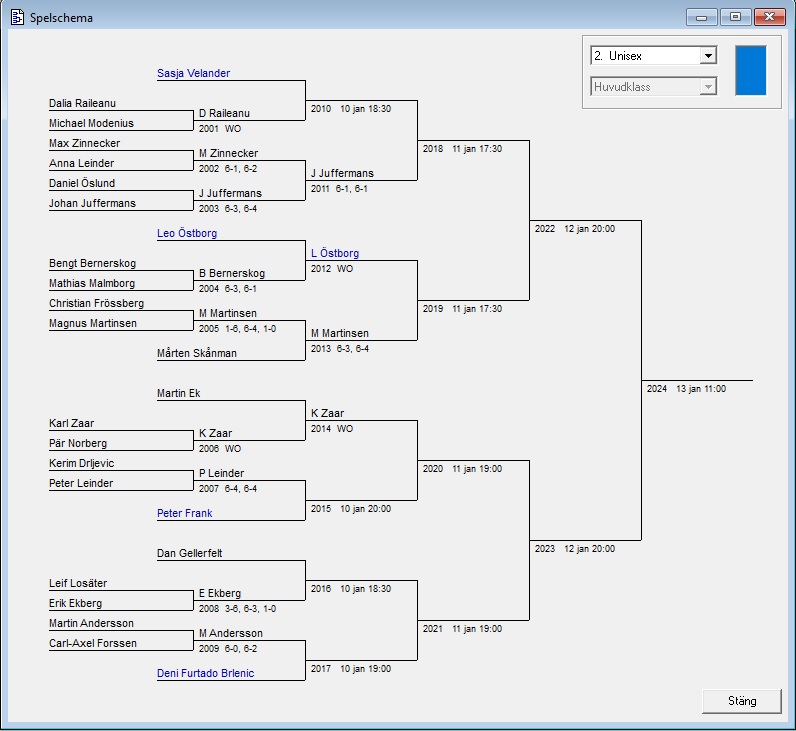Click the Deni Furtado Brlenic entry
This screenshot has width=796, height=731.
[205, 673]
